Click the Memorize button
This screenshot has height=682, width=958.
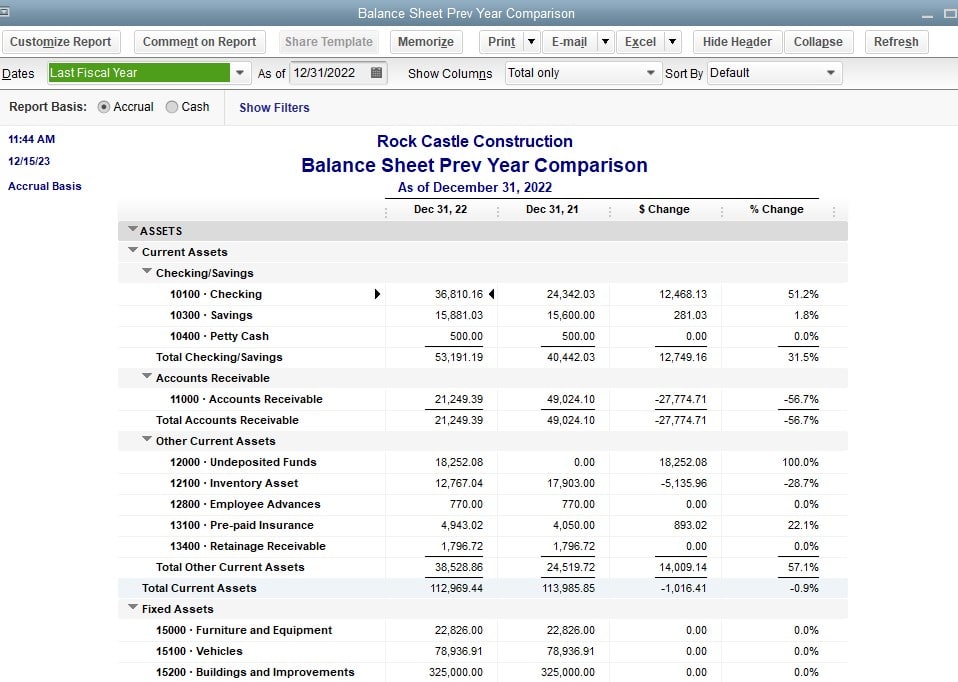(x=425, y=42)
